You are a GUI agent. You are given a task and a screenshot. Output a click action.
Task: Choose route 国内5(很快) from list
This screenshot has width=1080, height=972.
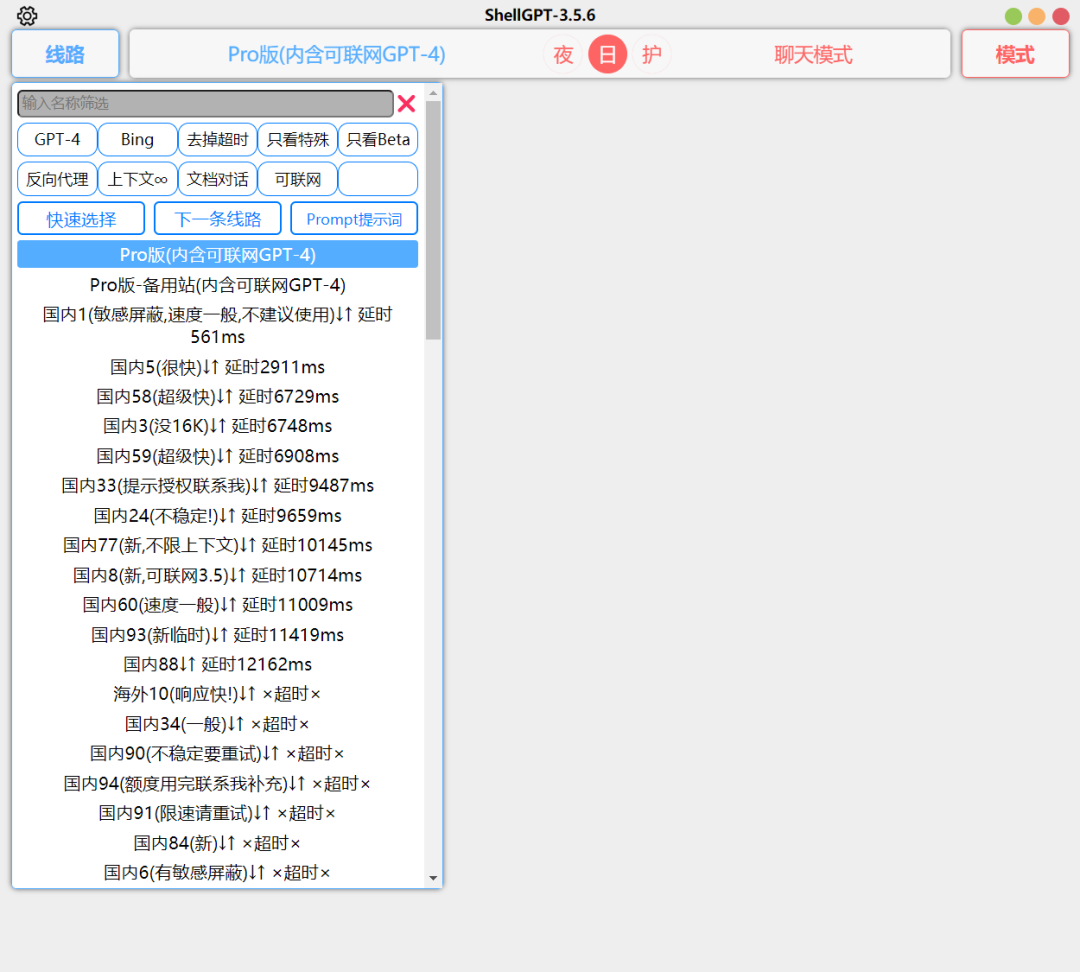pyautogui.click(x=217, y=367)
